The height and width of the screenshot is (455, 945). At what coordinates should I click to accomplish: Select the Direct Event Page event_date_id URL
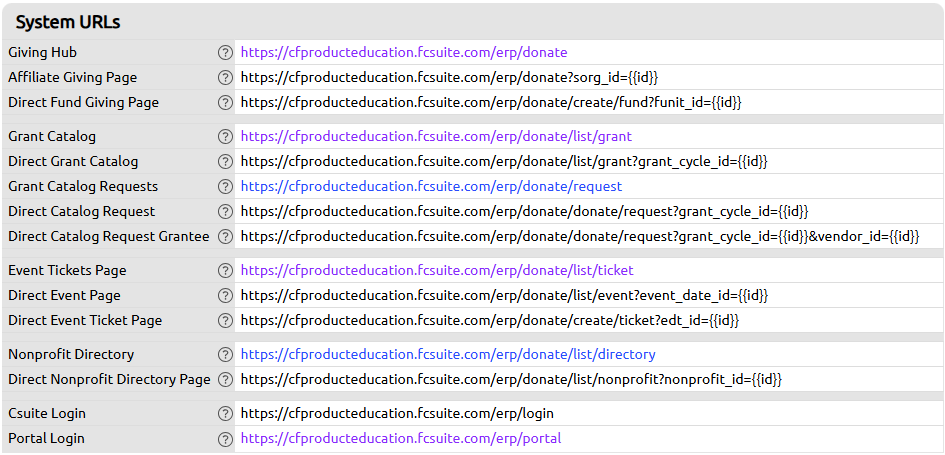504,295
